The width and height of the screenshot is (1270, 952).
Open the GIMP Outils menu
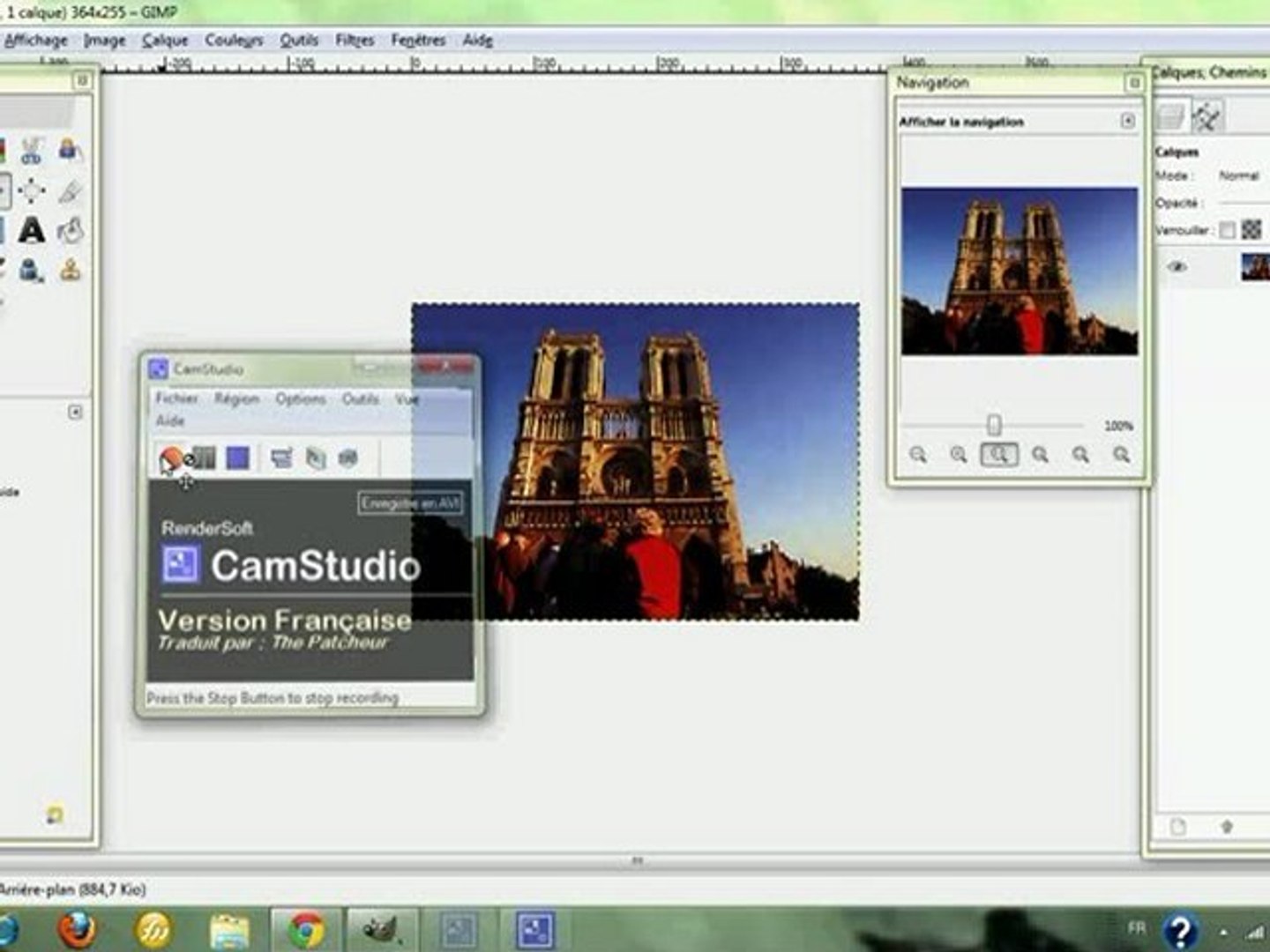(x=299, y=41)
